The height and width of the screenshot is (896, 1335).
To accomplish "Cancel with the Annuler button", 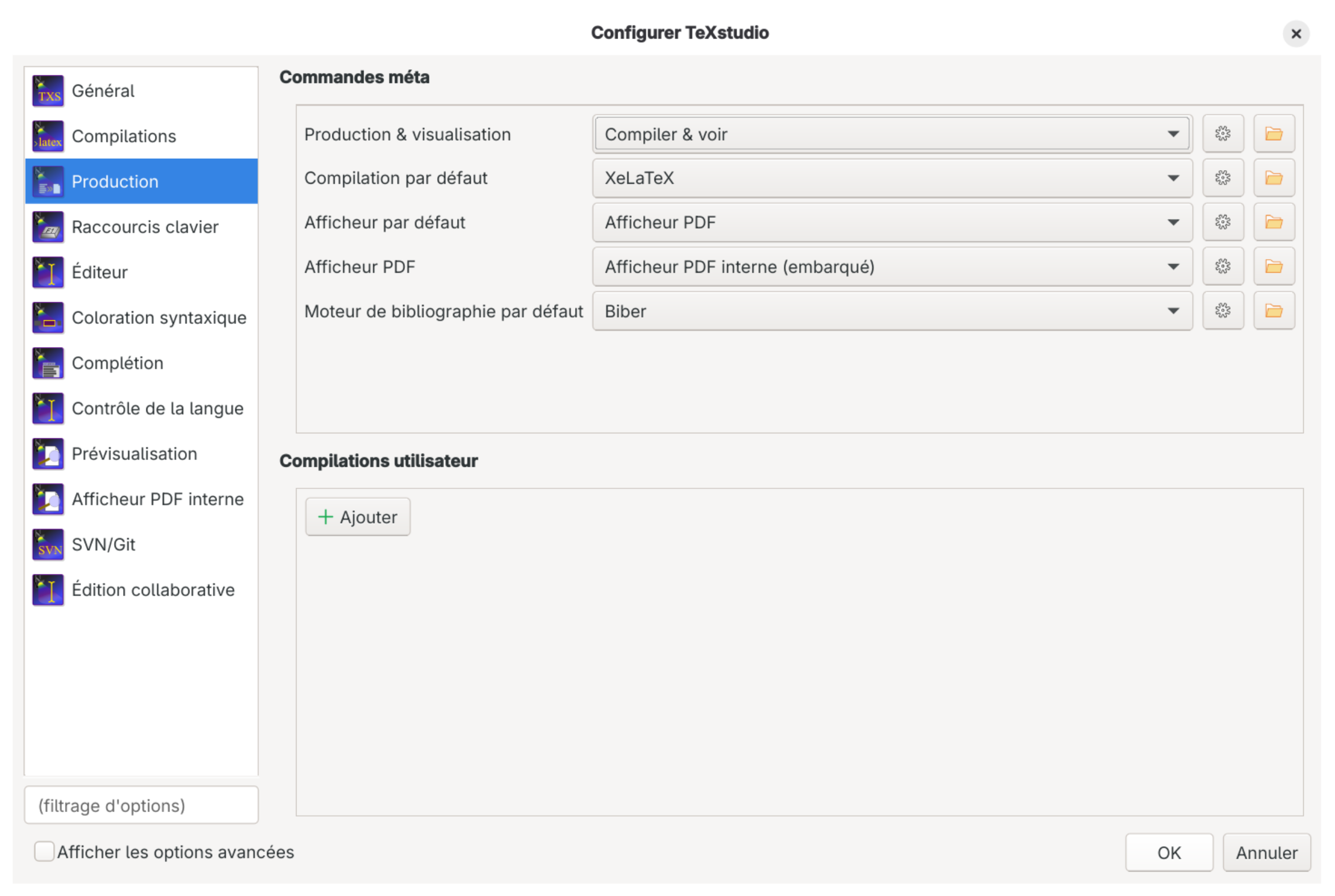I will pos(1266,852).
